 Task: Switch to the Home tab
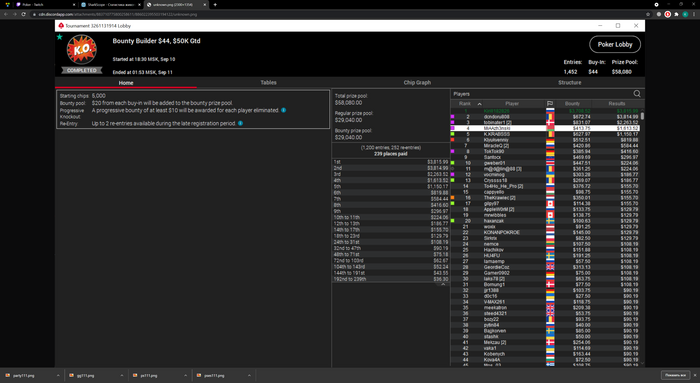pos(126,83)
